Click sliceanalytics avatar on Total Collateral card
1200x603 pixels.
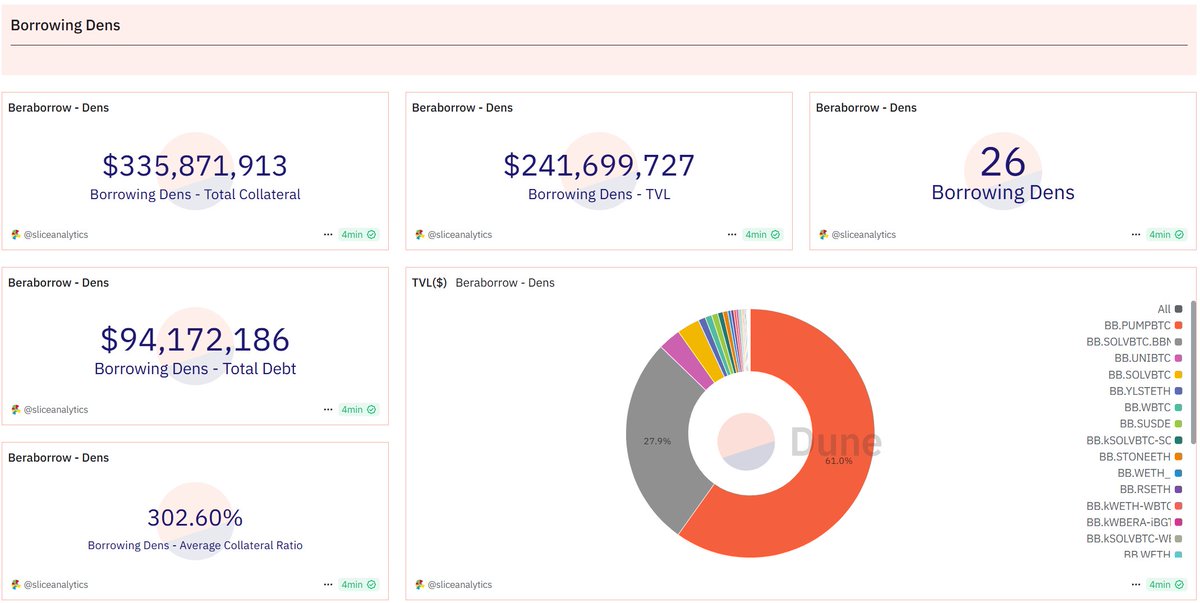point(15,235)
